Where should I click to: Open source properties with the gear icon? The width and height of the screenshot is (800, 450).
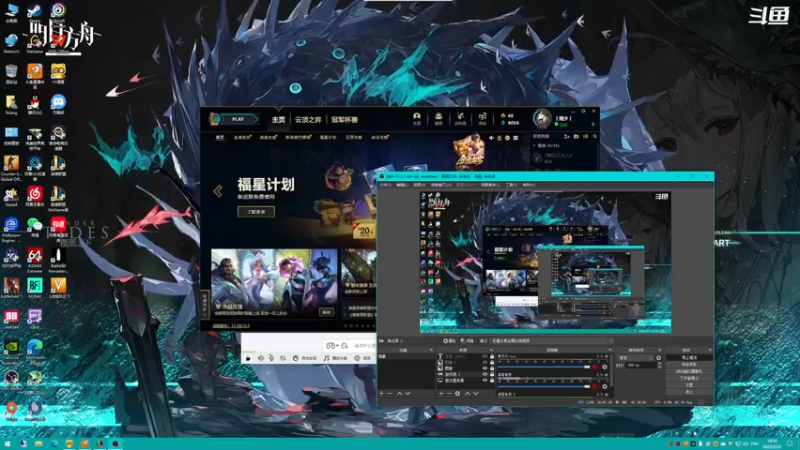[458, 393]
